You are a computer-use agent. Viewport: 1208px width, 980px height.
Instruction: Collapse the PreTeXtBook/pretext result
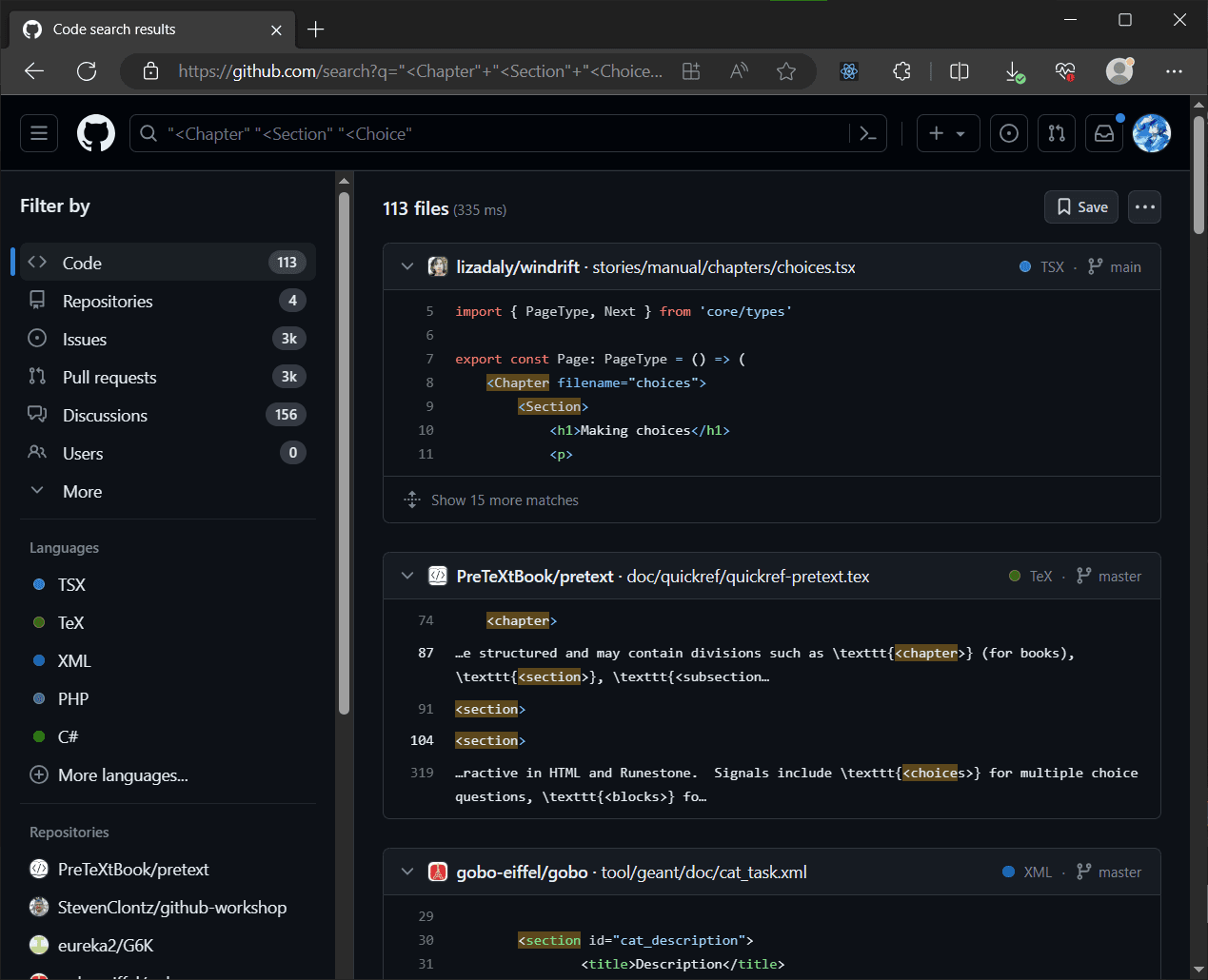point(407,577)
